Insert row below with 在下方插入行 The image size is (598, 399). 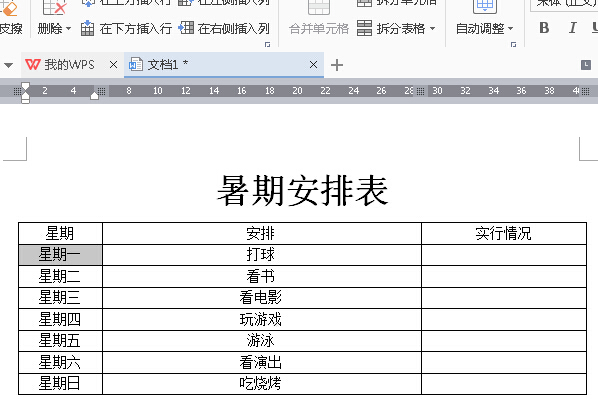(x=126, y=29)
